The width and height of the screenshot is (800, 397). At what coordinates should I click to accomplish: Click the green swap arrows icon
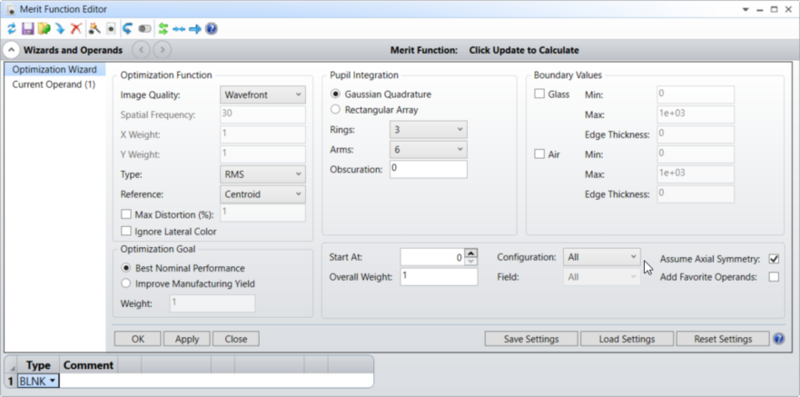click(x=163, y=29)
